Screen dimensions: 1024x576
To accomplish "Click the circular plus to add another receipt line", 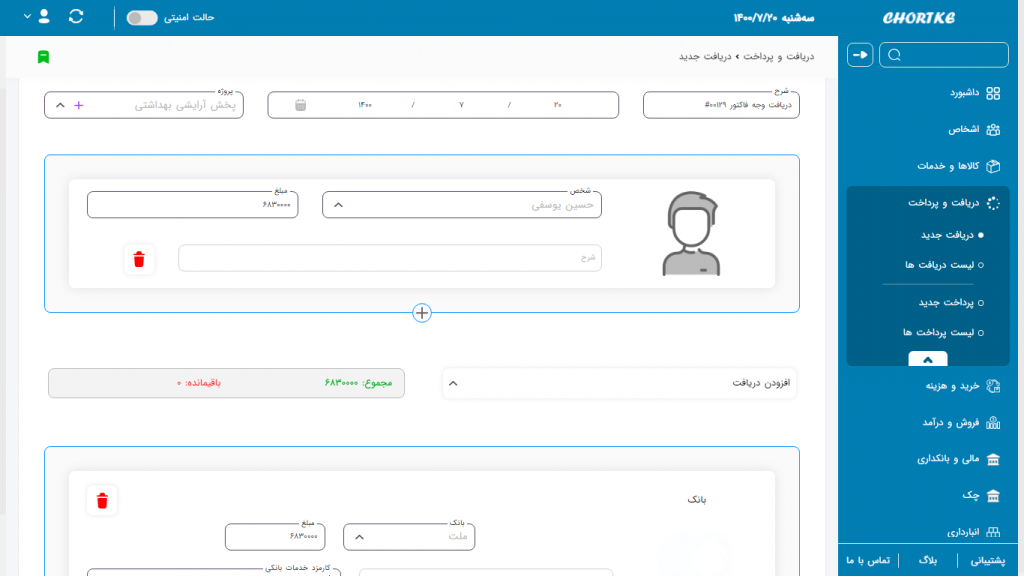I will (x=422, y=313).
